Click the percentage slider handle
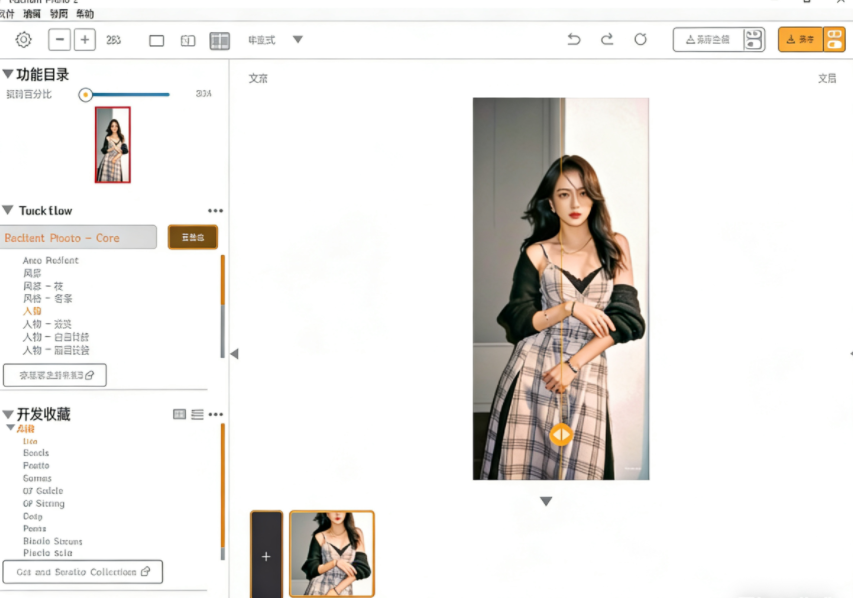 (86, 94)
